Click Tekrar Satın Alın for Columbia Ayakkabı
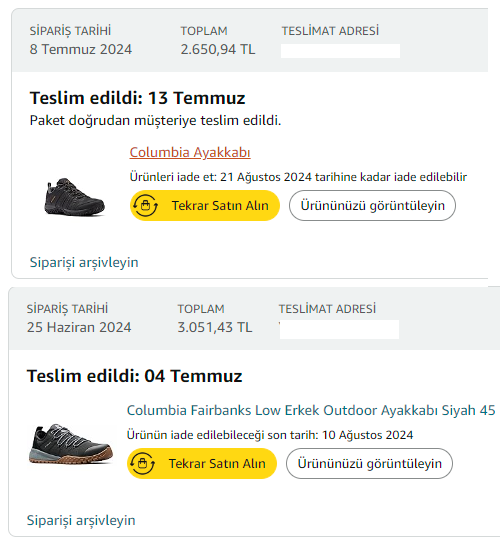Viewport: 500px width, 543px height. [205, 206]
